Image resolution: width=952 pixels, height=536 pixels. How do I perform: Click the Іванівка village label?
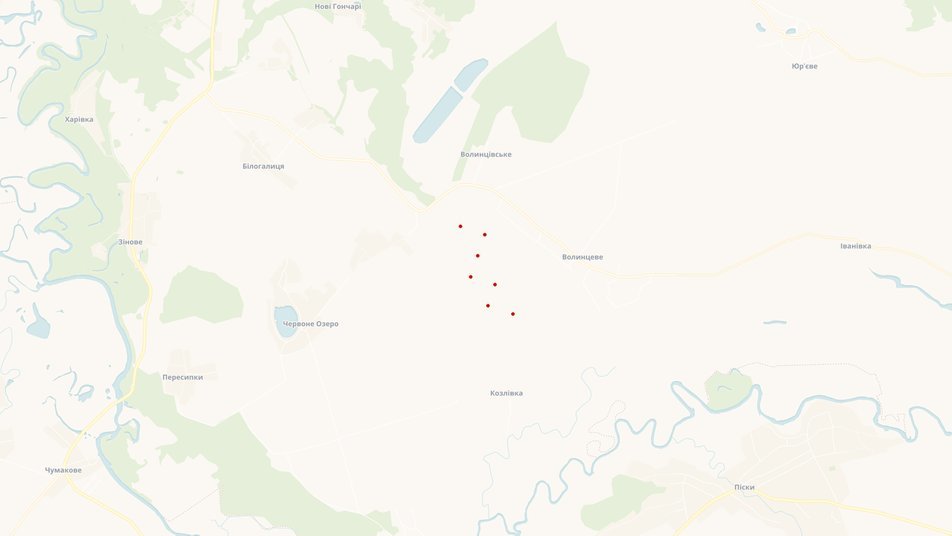[x=855, y=246]
